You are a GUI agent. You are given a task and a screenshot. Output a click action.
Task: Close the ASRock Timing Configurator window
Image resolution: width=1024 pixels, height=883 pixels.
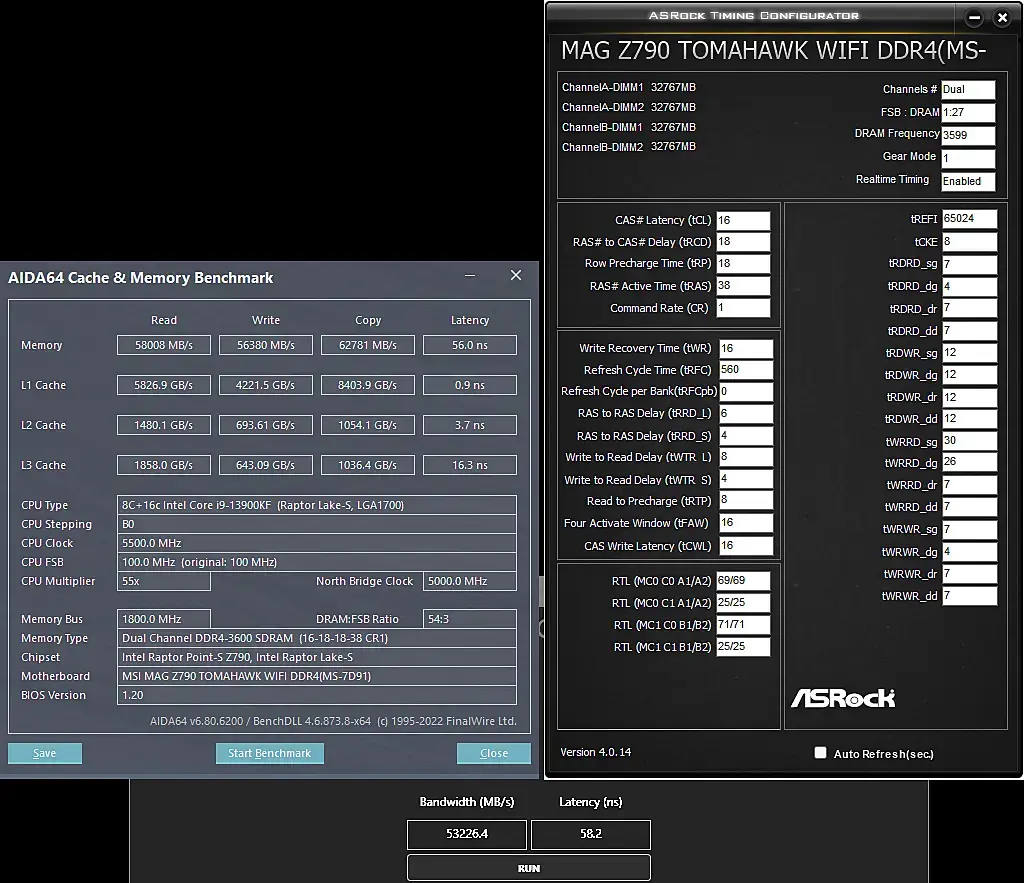[1002, 18]
